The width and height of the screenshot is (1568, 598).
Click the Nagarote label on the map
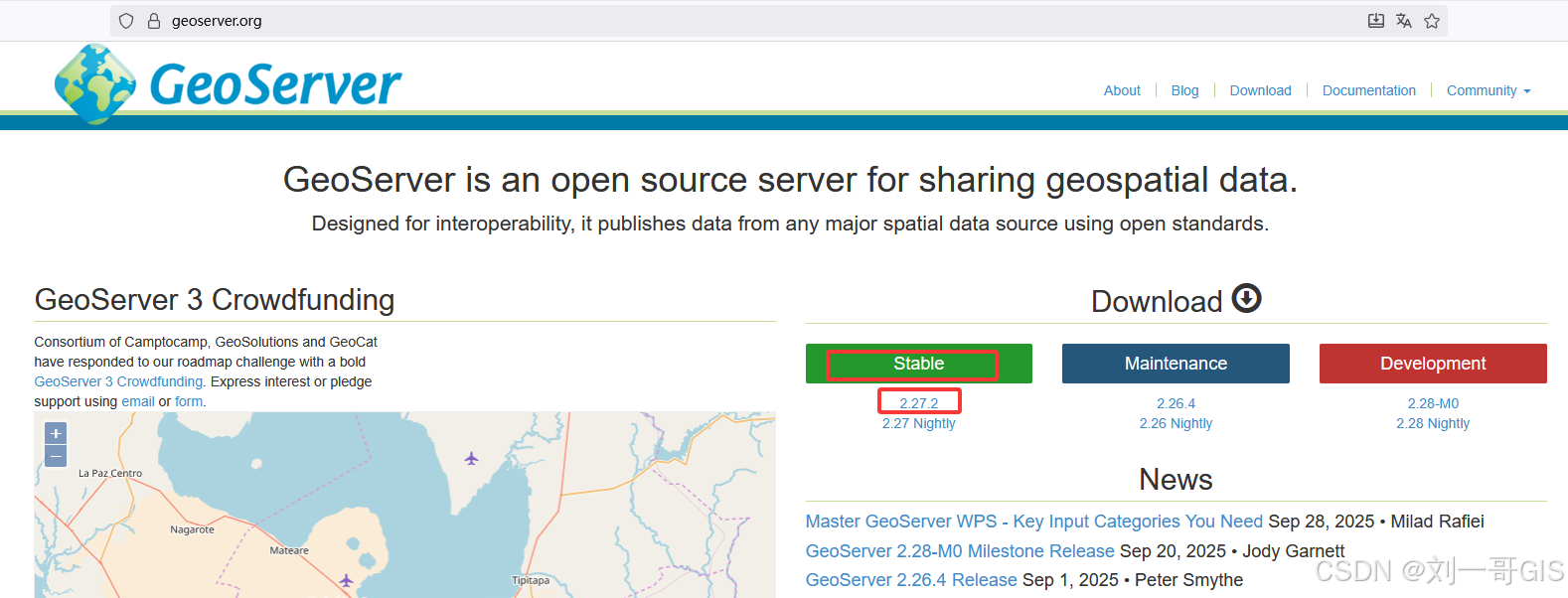point(192,529)
